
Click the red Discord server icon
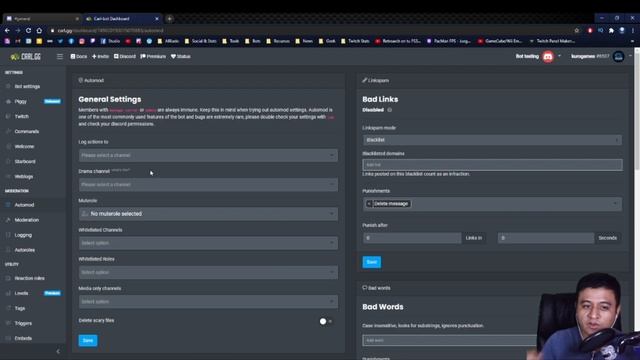coord(548,57)
